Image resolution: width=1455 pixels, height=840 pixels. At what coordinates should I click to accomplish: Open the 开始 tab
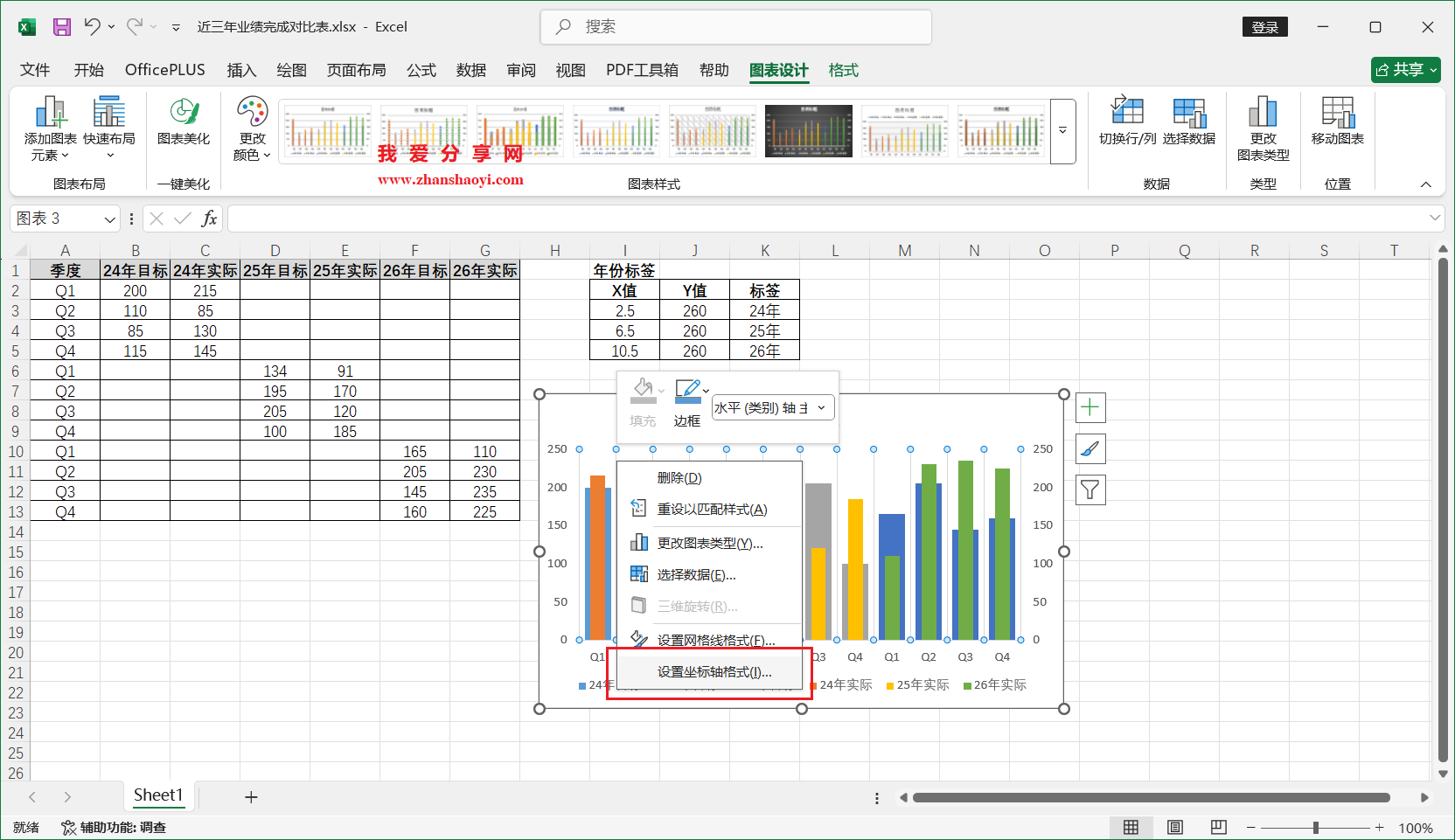[89, 70]
